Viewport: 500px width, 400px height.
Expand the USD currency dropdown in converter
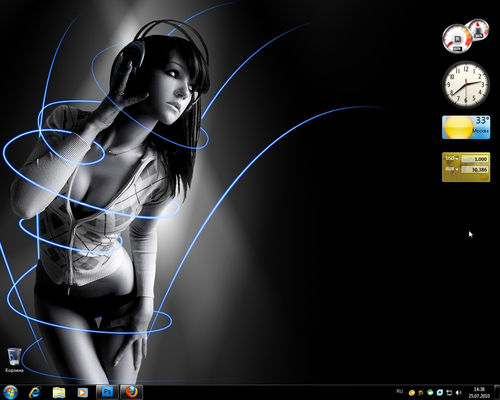(x=452, y=159)
